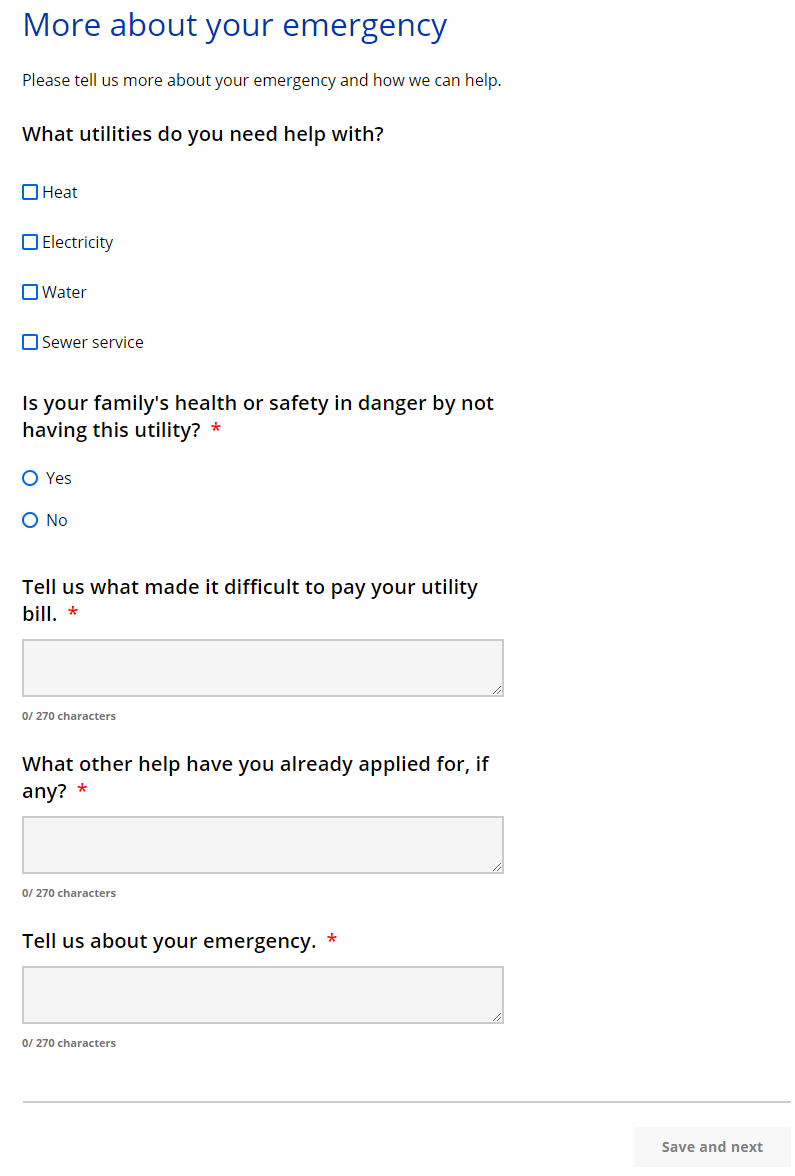Select the Sewer service checkbox

[x=30, y=342]
